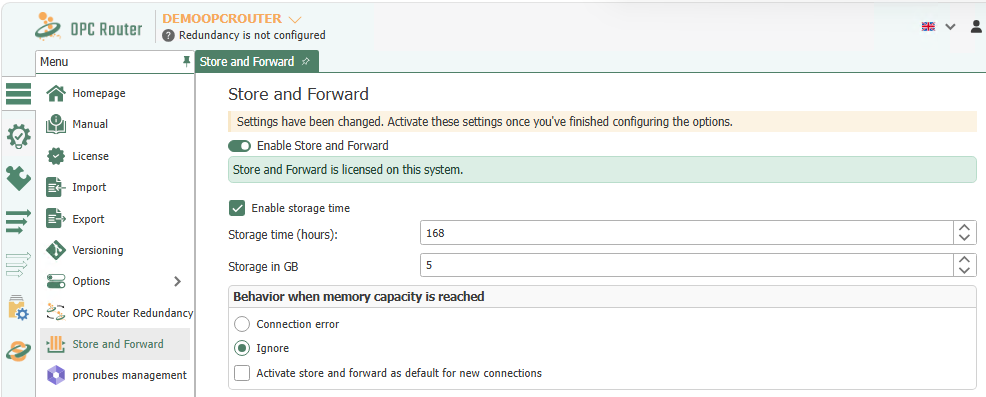Click 'Redundancy is not configured' status text
This screenshot has width=986, height=397.
(x=252, y=35)
